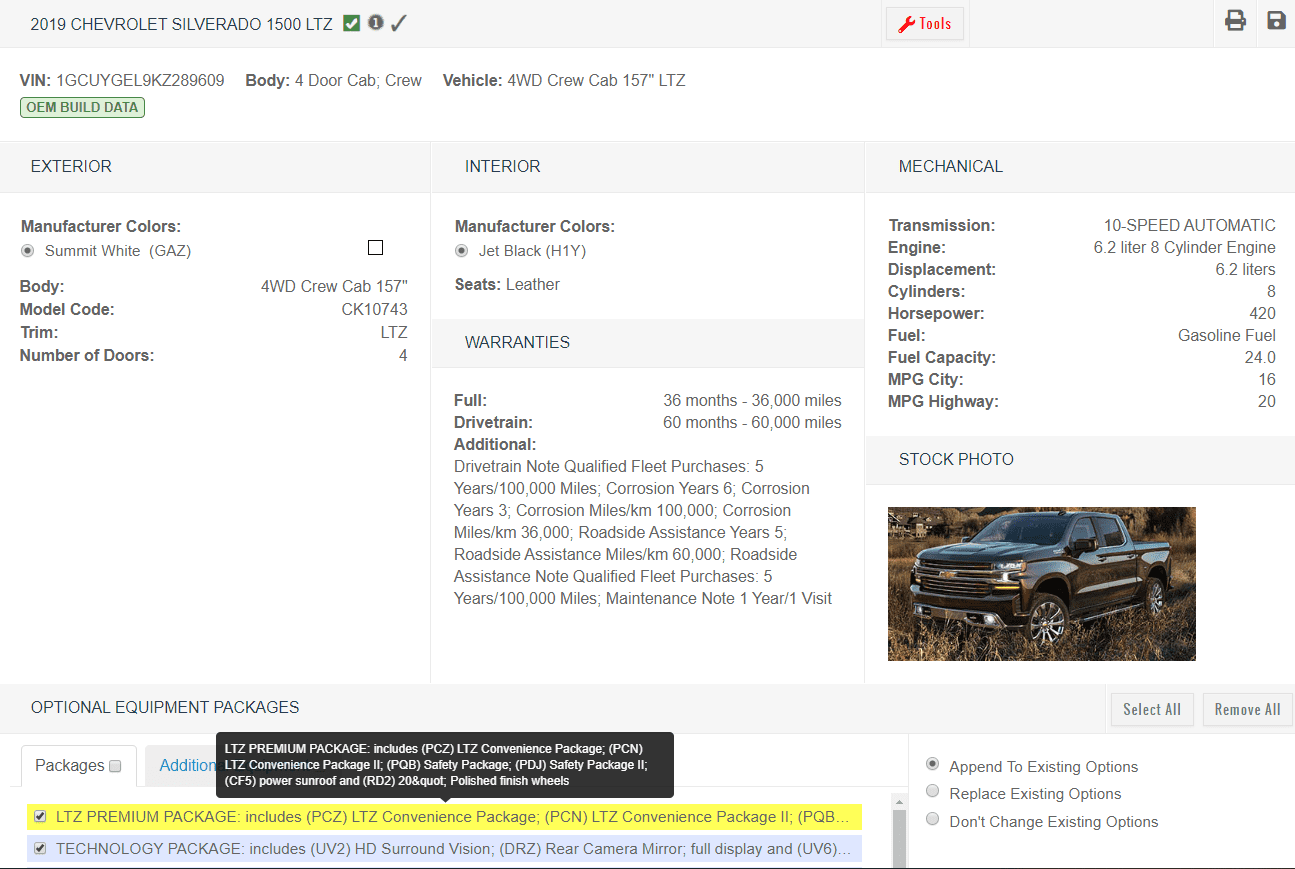Viewport: 1295px width, 869px height.
Task: Uncheck the TECHNOLOGY PACKAGE checkbox
Action: point(40,848)
